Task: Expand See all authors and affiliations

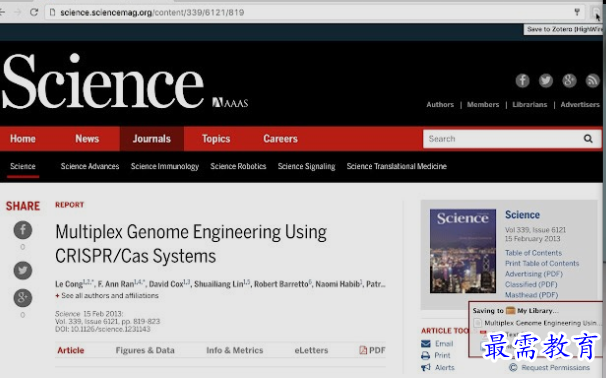Action: tap(110, 296)
